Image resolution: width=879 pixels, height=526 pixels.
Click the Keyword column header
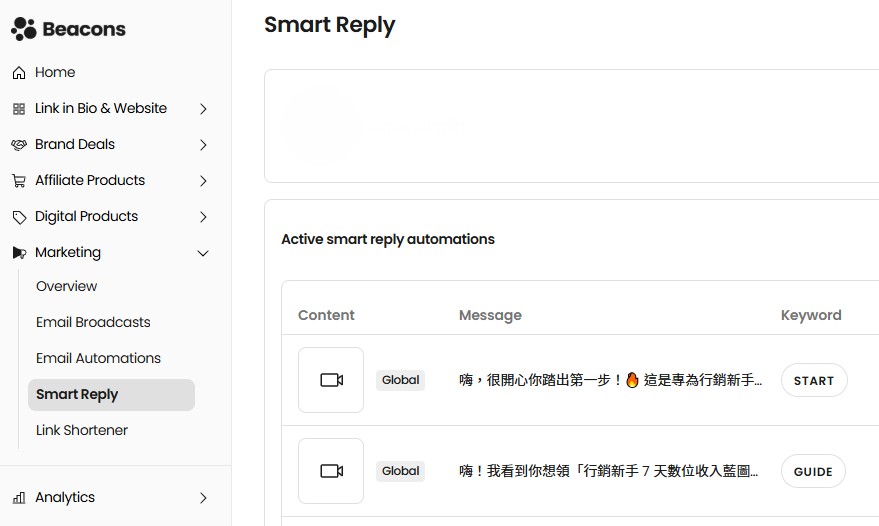point(811,315)
